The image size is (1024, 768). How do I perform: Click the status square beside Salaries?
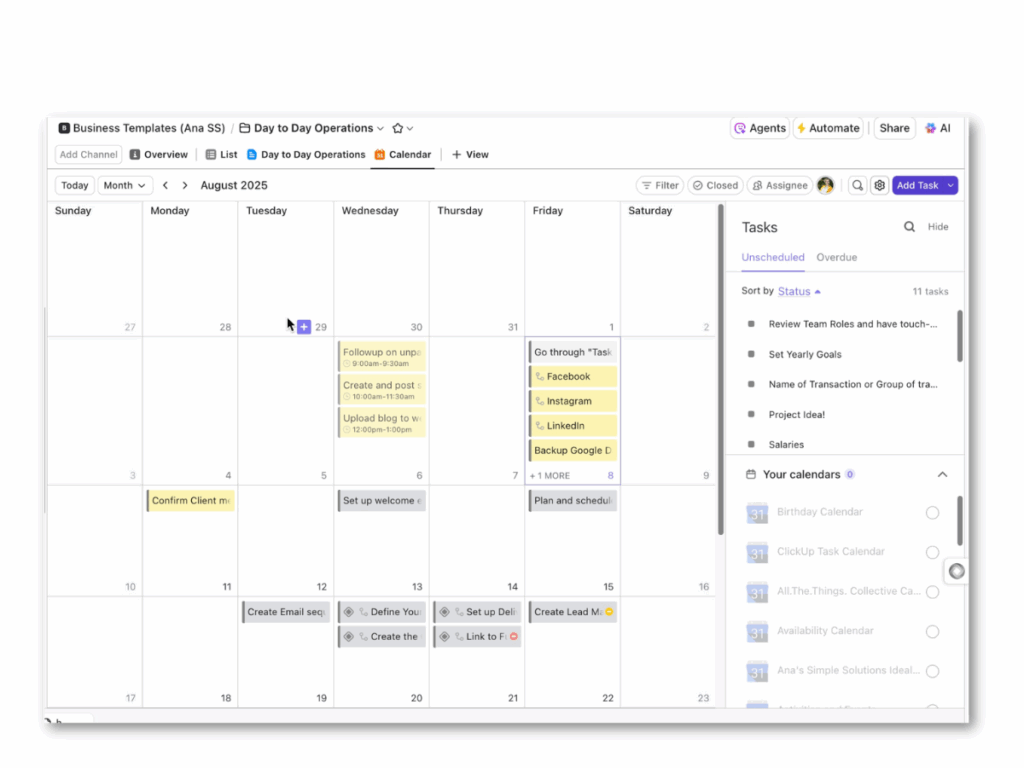click(751, 444)
